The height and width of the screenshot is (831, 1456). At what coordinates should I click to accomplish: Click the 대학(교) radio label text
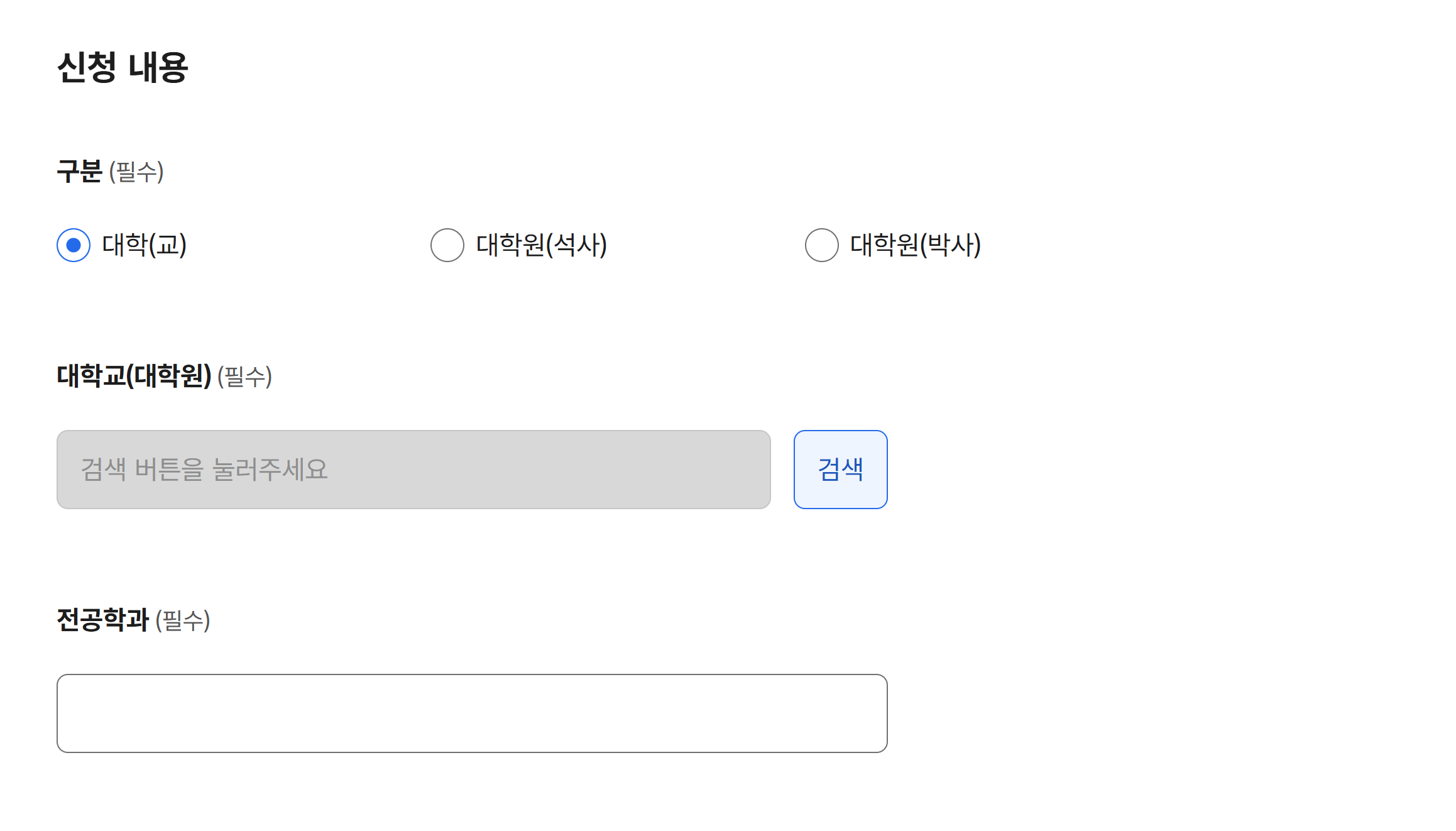click(144, 246)
